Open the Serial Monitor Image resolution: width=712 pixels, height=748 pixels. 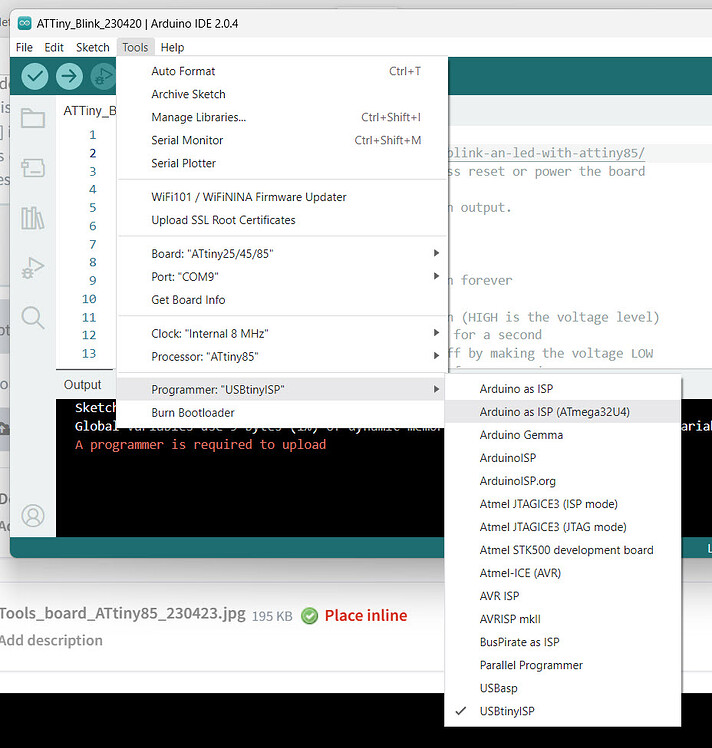tap(282, 140)
